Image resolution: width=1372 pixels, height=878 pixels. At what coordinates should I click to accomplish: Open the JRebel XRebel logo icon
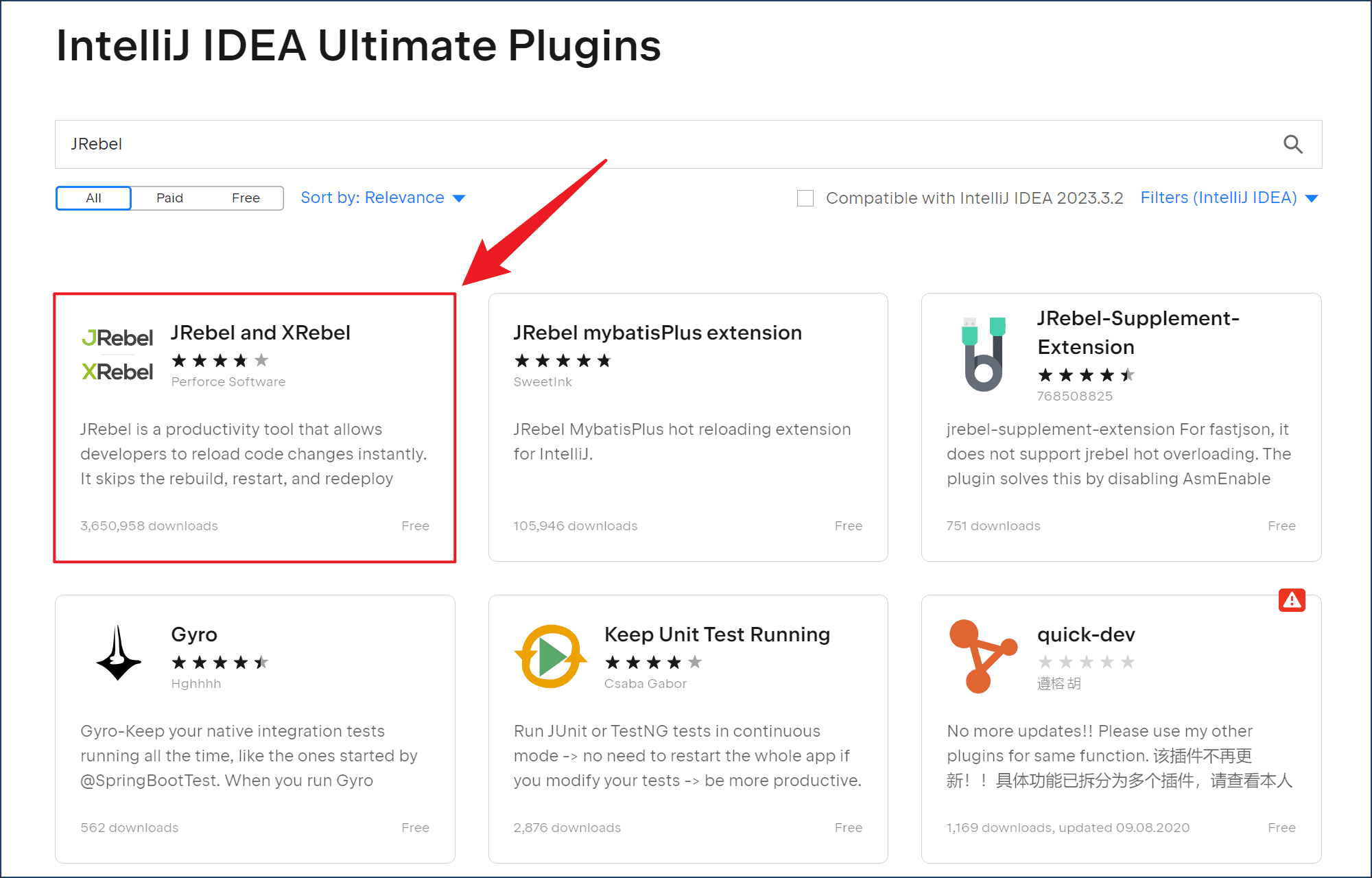coord(117,355)
